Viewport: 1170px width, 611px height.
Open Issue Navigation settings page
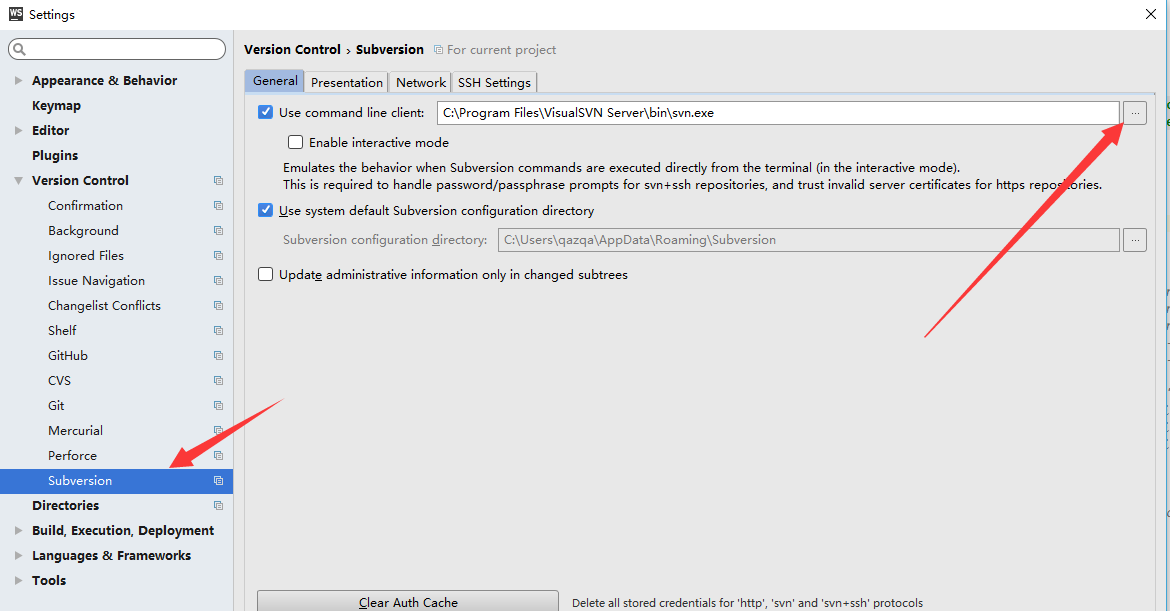[96, 281]
